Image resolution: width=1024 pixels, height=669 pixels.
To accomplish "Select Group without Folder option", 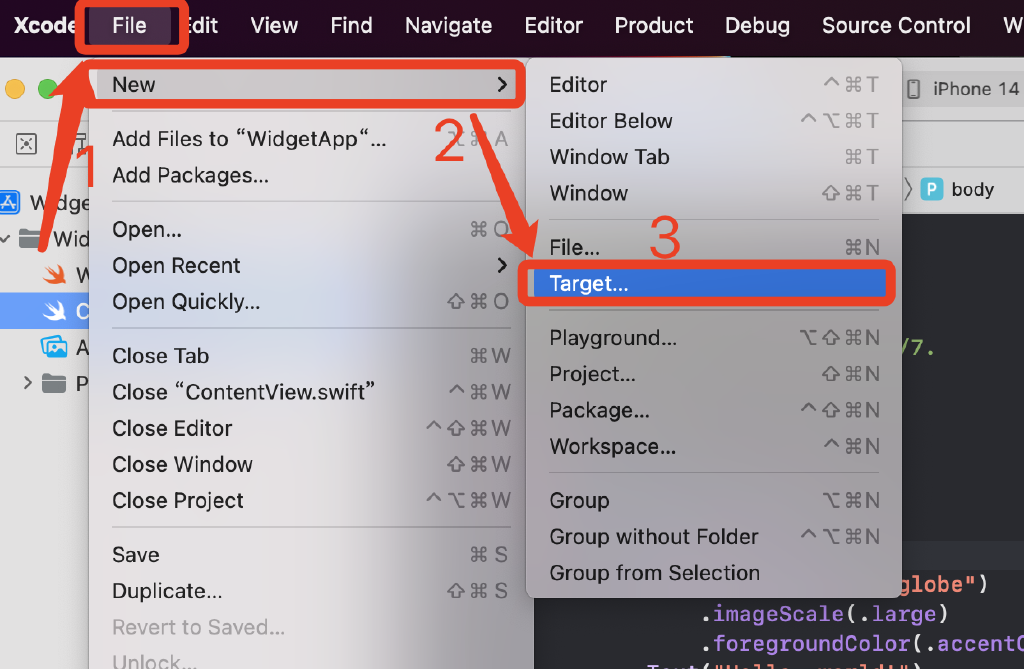I will click(x=654, y=537).
